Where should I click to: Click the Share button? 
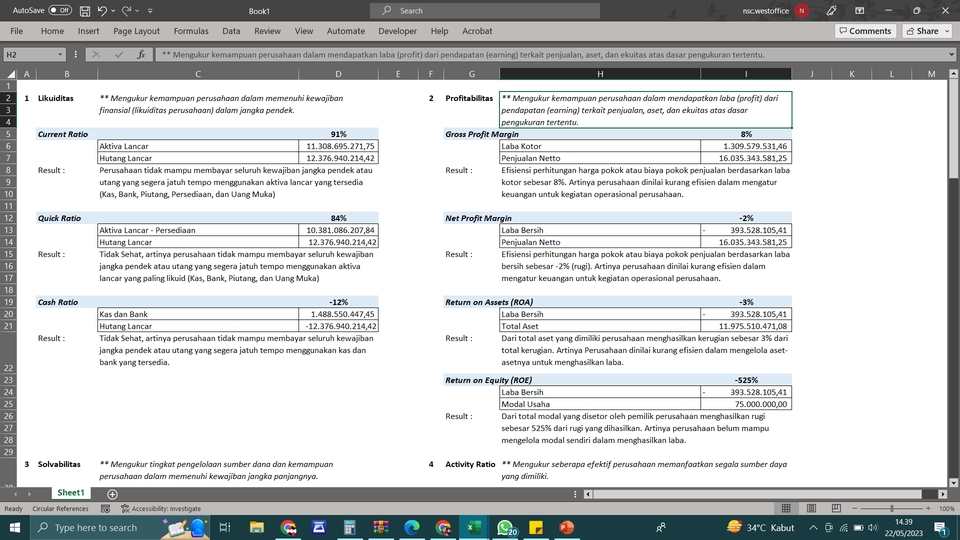pyautogui.click(x=928, y=31)
